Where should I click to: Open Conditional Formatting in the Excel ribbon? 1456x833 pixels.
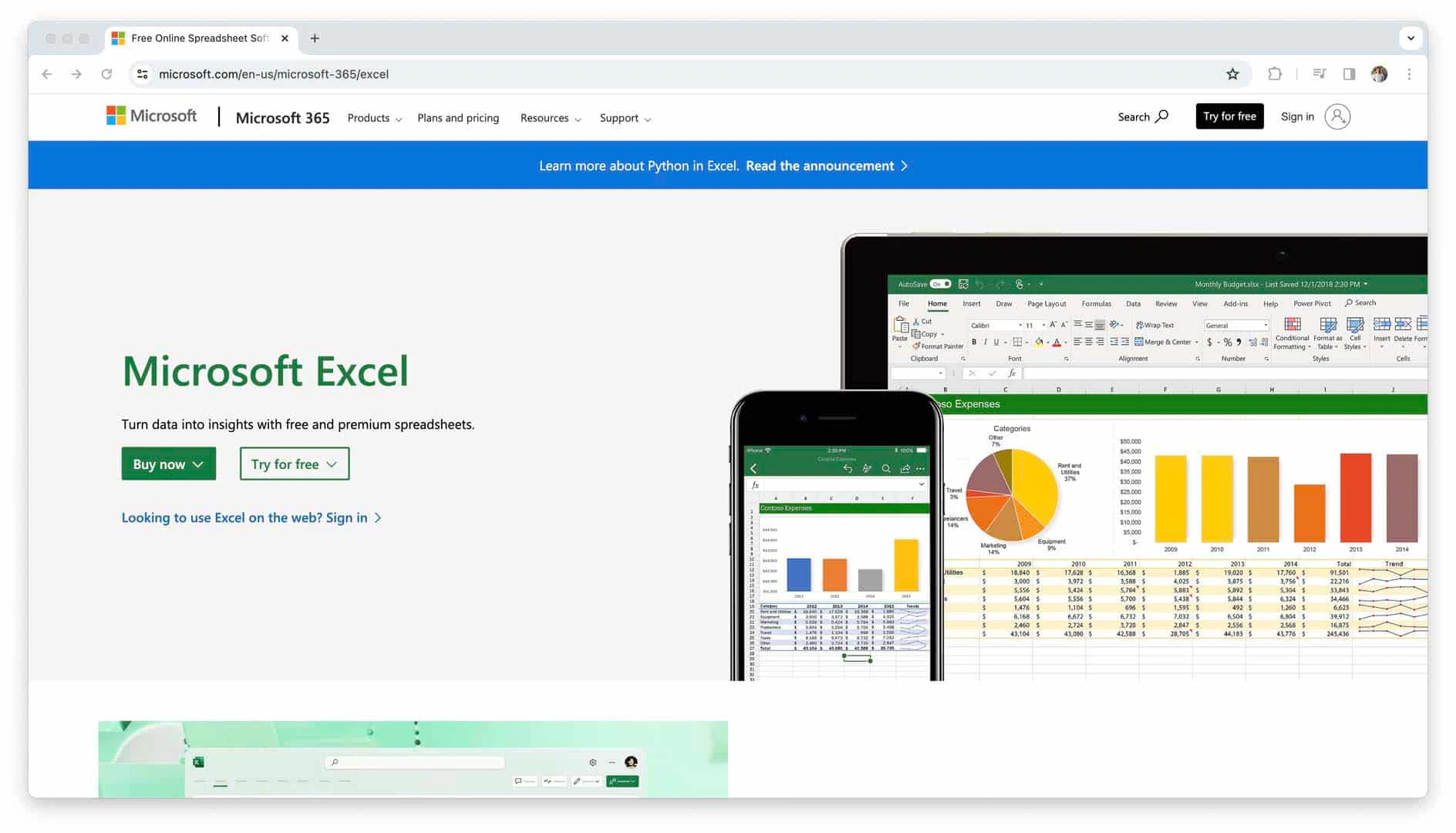1293,333
